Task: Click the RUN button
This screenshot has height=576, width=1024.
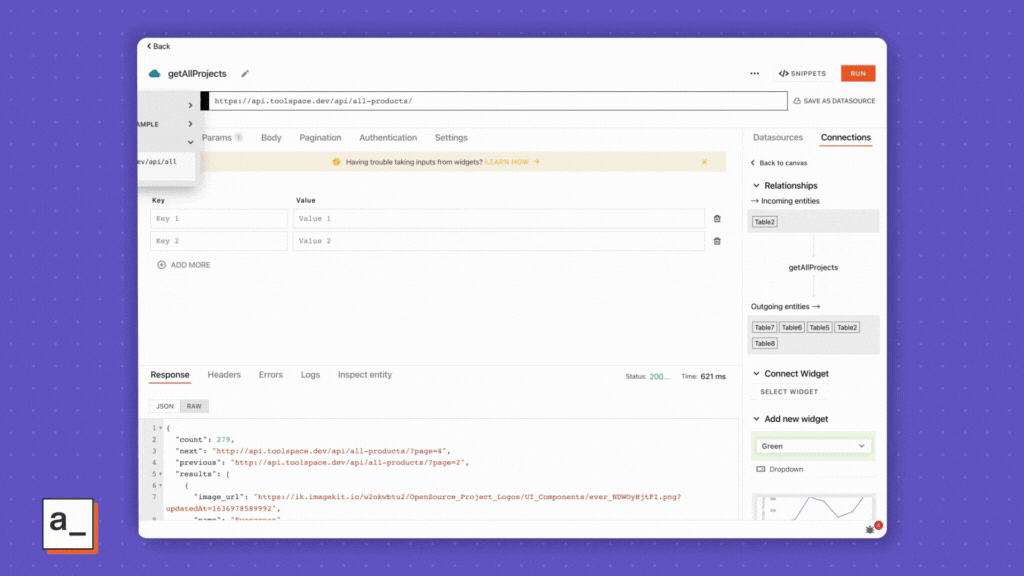Action: (858, 73)
